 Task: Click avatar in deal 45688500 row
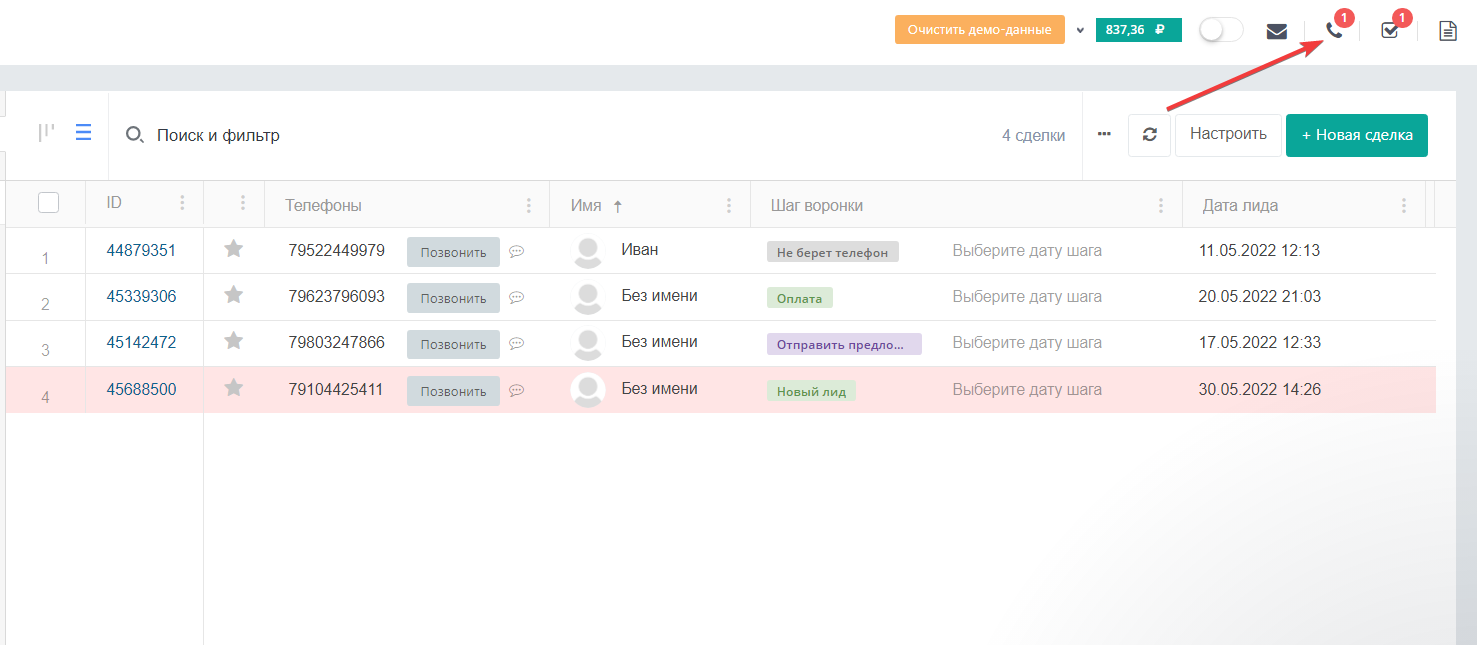[588, 390]
